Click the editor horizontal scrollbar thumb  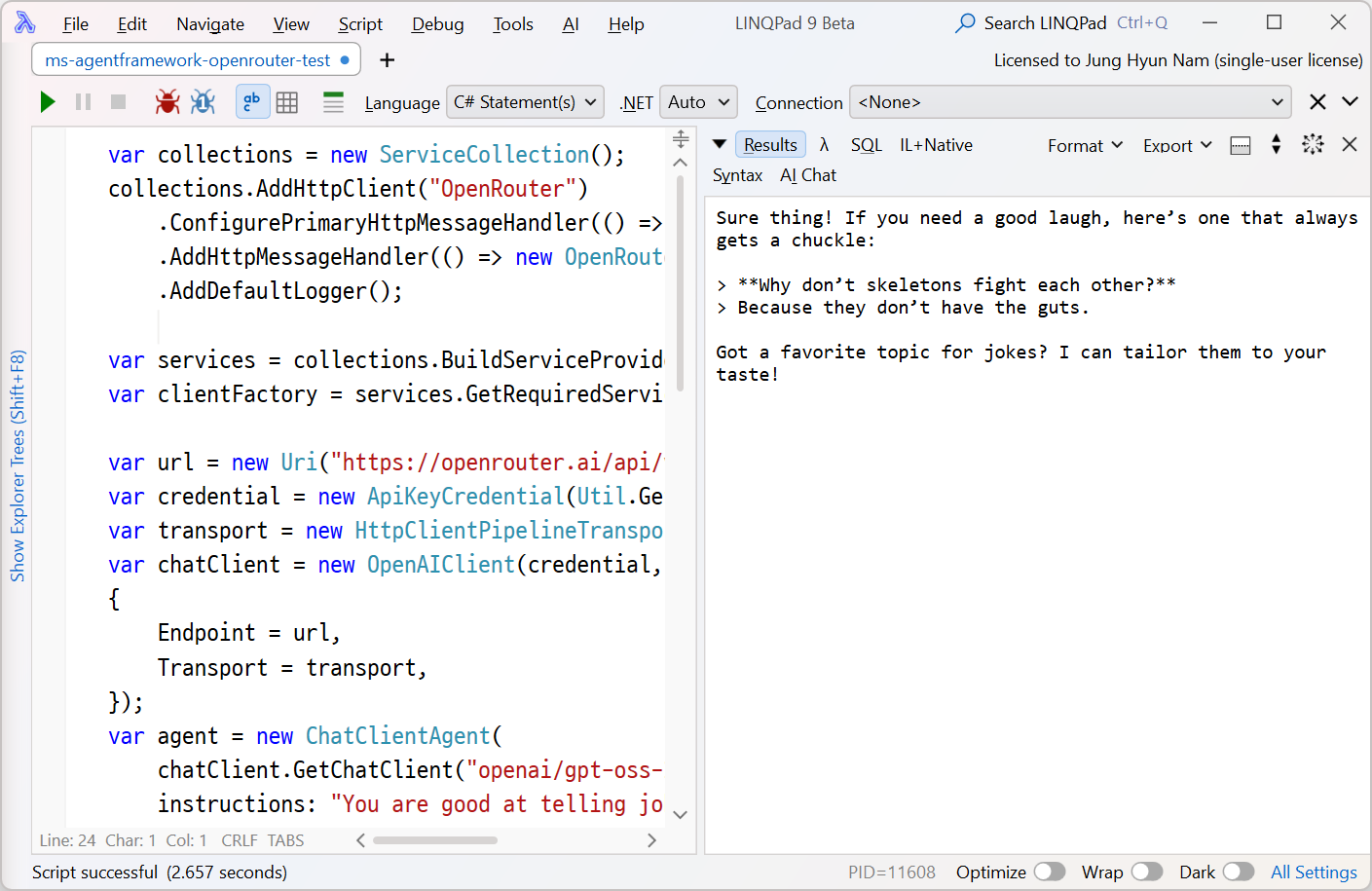(434, 840)
